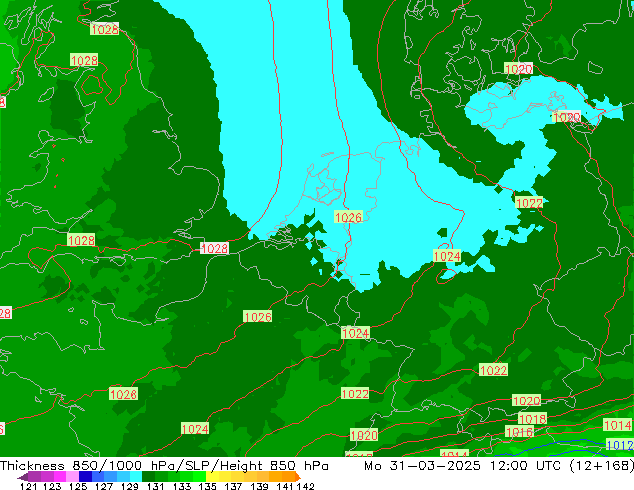Click the legend value '142'

[x=306, y=486]
